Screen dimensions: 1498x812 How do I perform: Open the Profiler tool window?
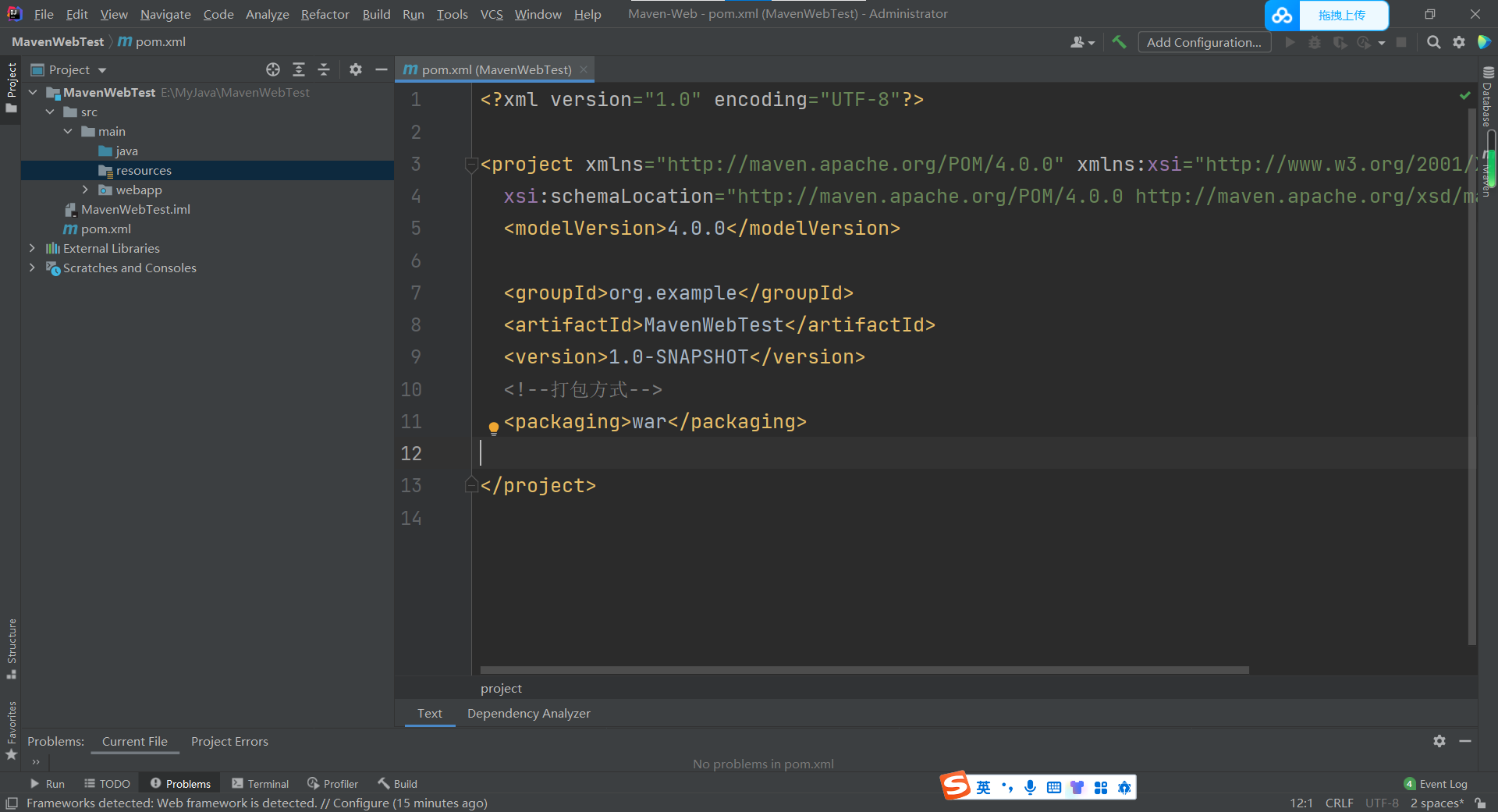coord(332,784)
